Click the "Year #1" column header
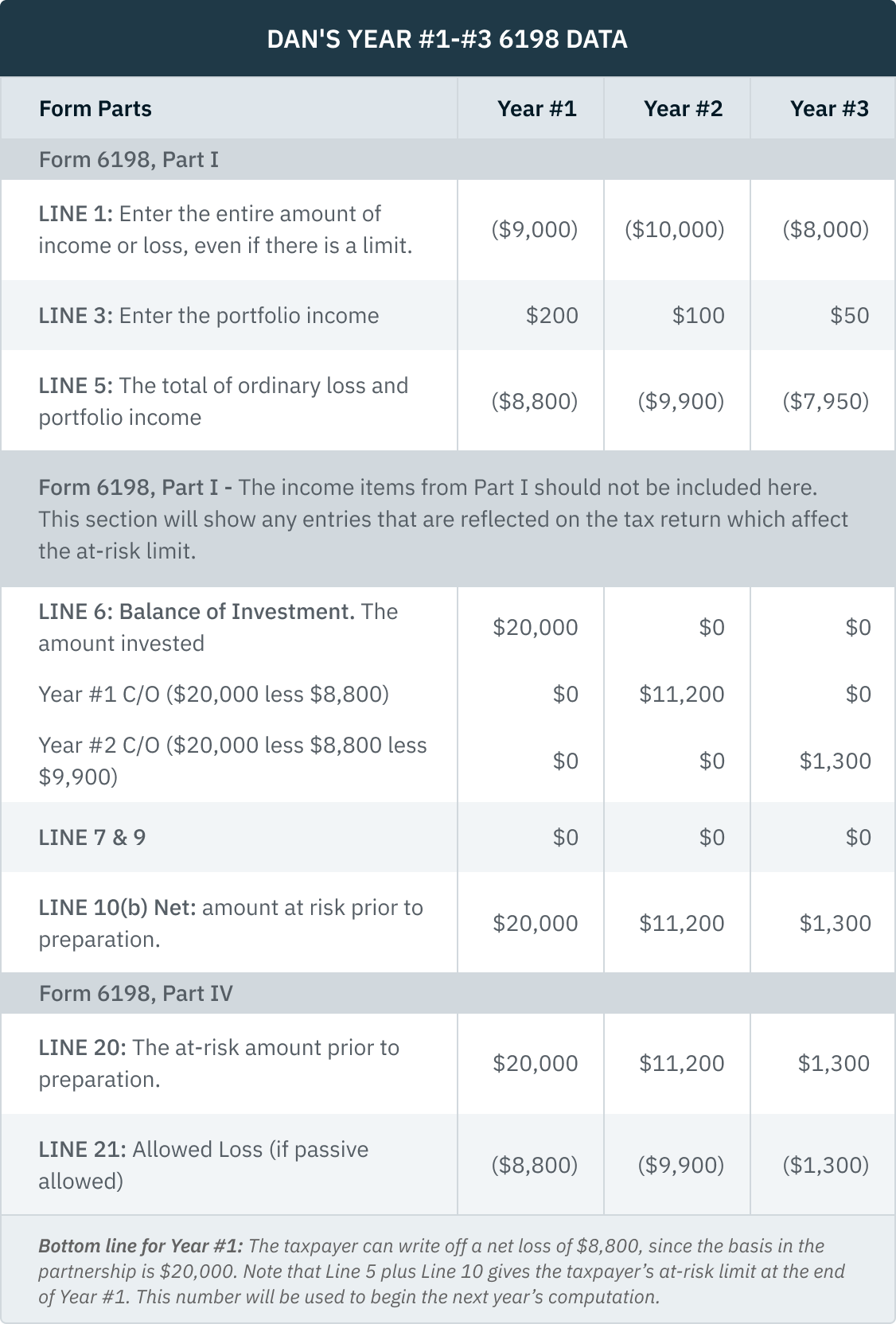The width and height of the screenshot is (896, 1324). [x=536, y=109]
